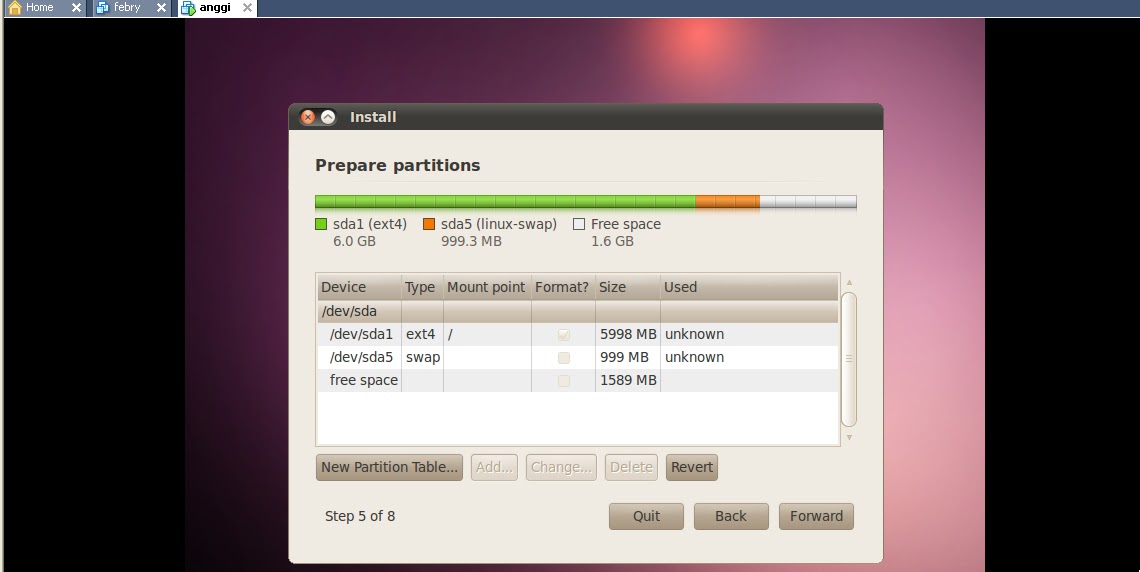1140x572 pixels.
Task: Click the green sda1 segment in partition bar
Action: pyautogui.click(x=505, y=202)
